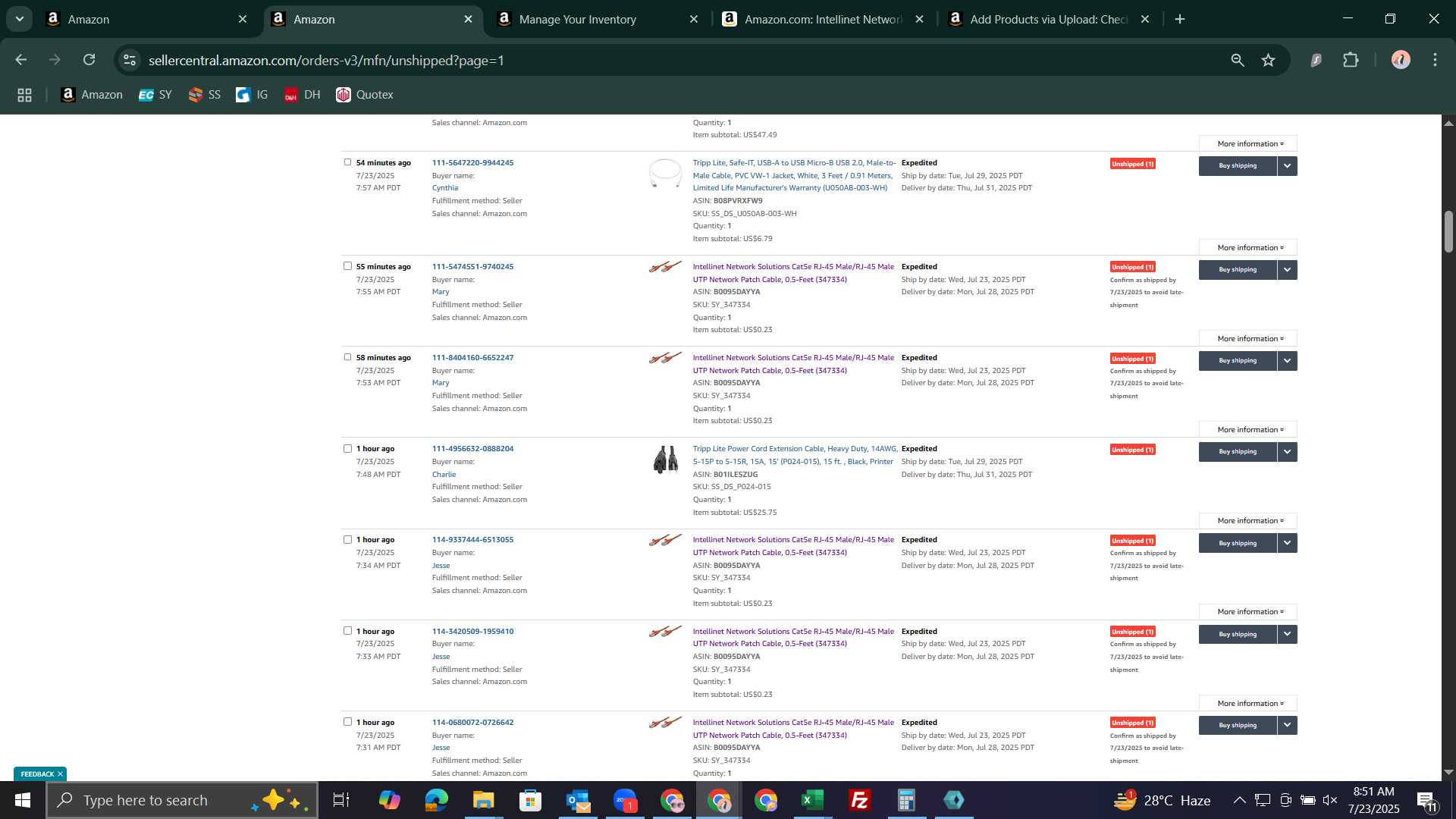Select checkbox for order 111-5647220-9944245
The width and height of the screenshot is (1456, 819).
pyautogui.click(x=347, y=162)
